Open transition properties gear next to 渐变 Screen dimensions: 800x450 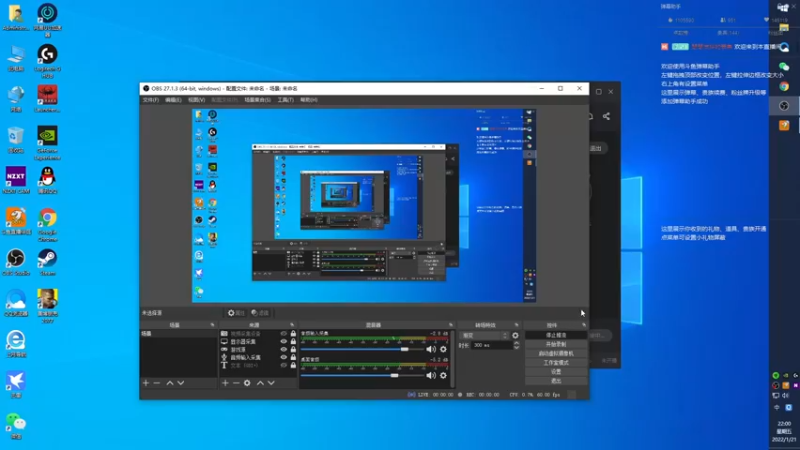click(x=515, y=335)
